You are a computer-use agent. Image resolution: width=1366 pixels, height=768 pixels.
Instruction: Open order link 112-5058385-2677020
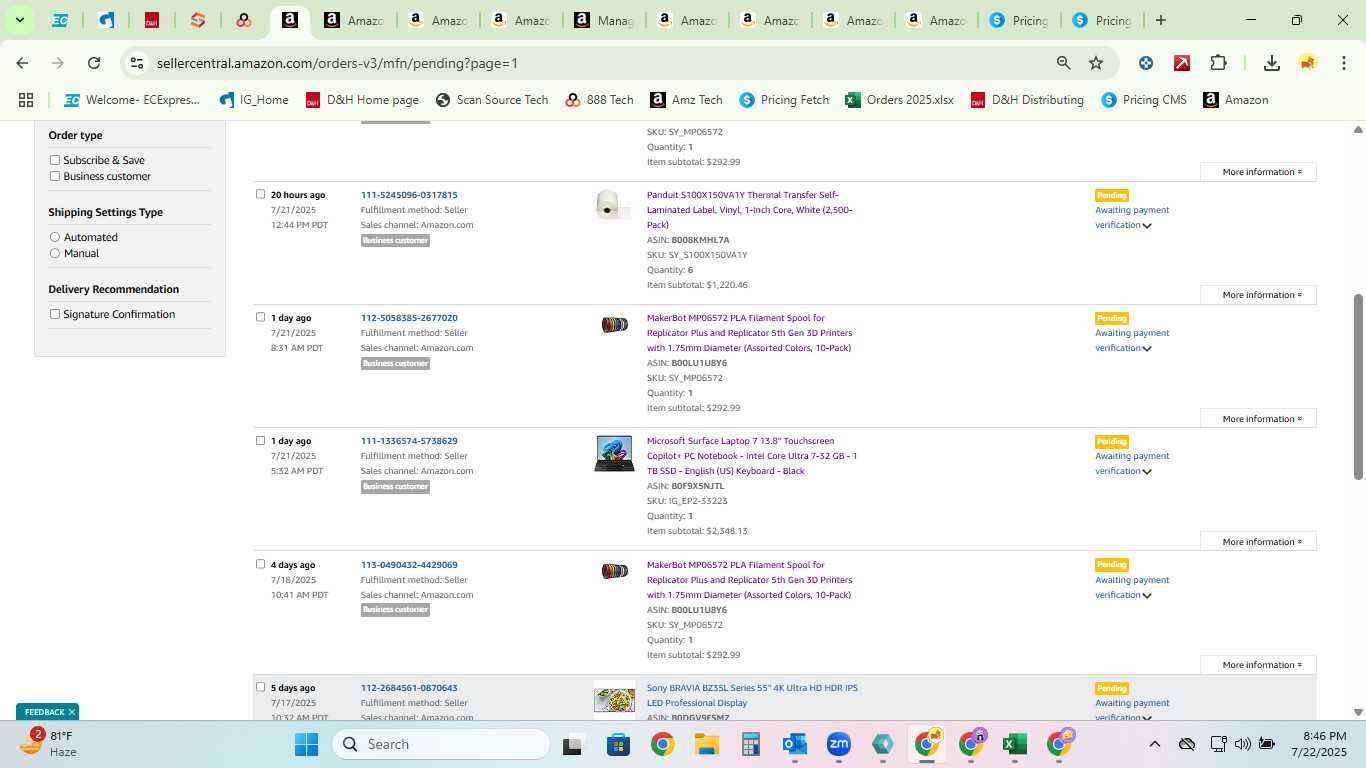point(409,318)
